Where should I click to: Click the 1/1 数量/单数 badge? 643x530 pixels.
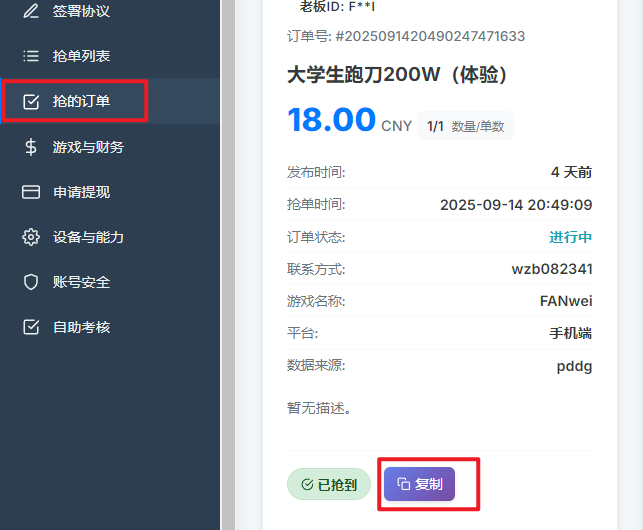(467, 126)
